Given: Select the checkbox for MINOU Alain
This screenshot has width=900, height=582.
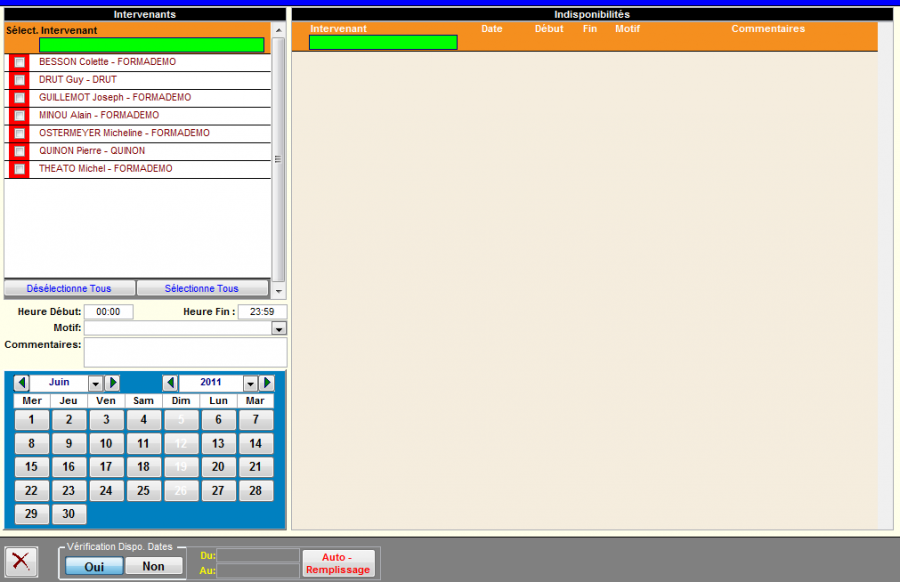Looking at the screenshot, I should (19, 116).
